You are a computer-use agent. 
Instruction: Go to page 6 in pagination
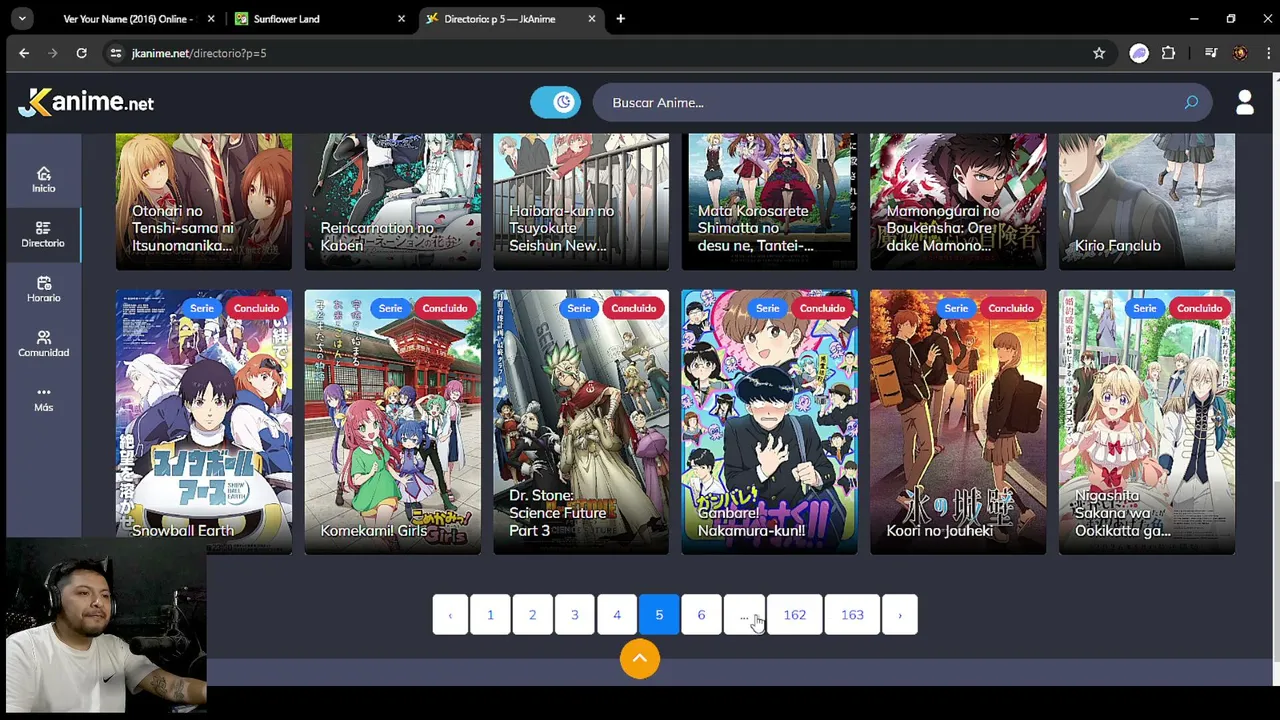701,615
